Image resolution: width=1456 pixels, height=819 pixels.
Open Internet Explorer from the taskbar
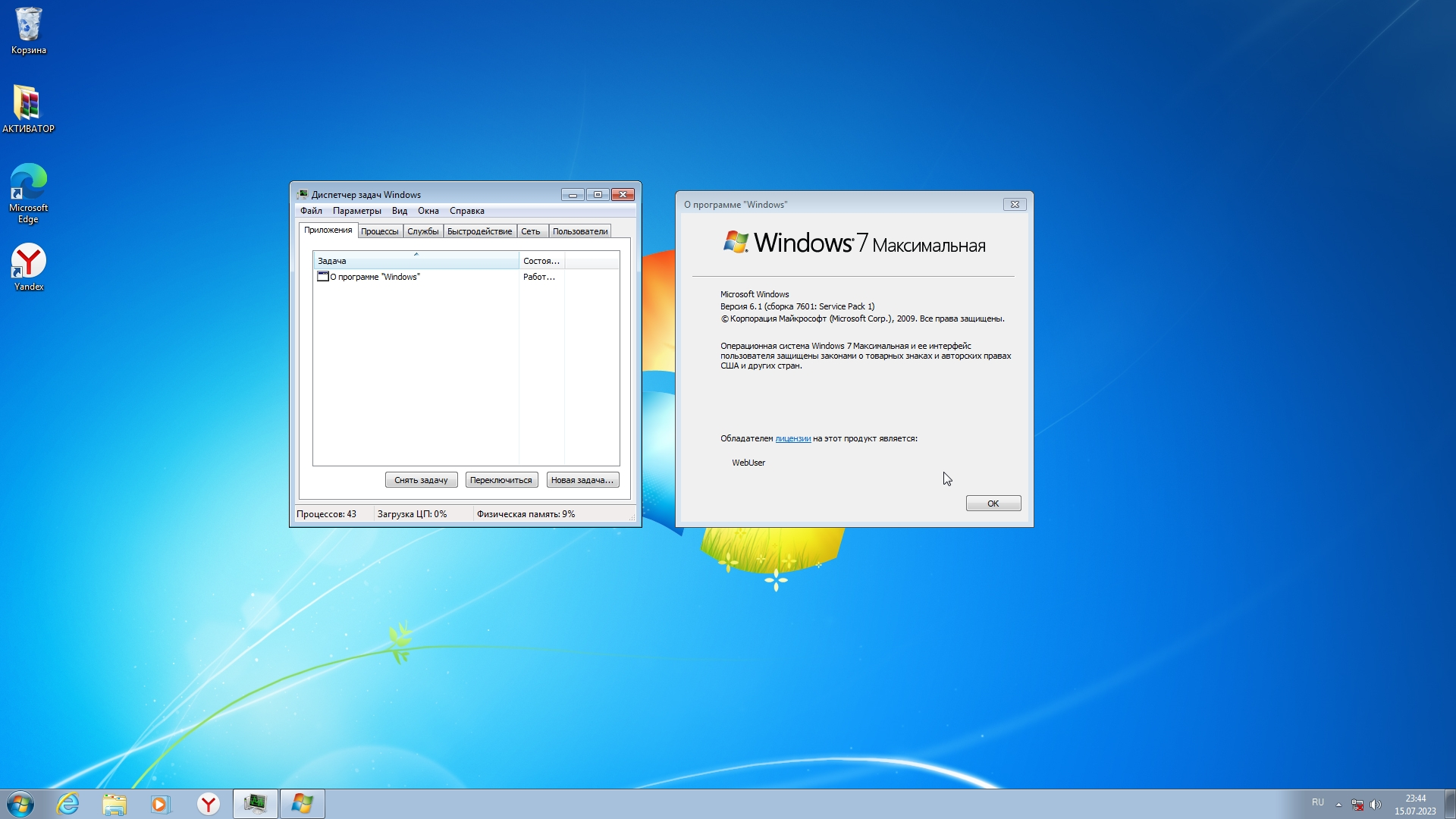[x=68, y=804]
